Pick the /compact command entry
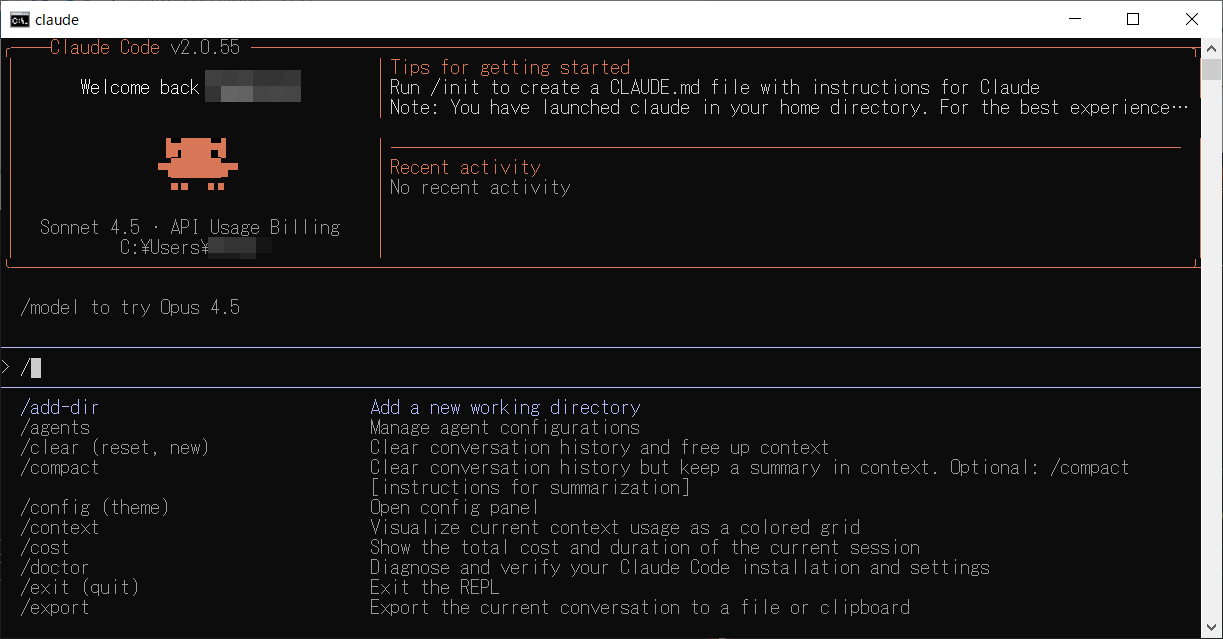The height and width of the screenshot is (639, 1223). coord(59,467)
